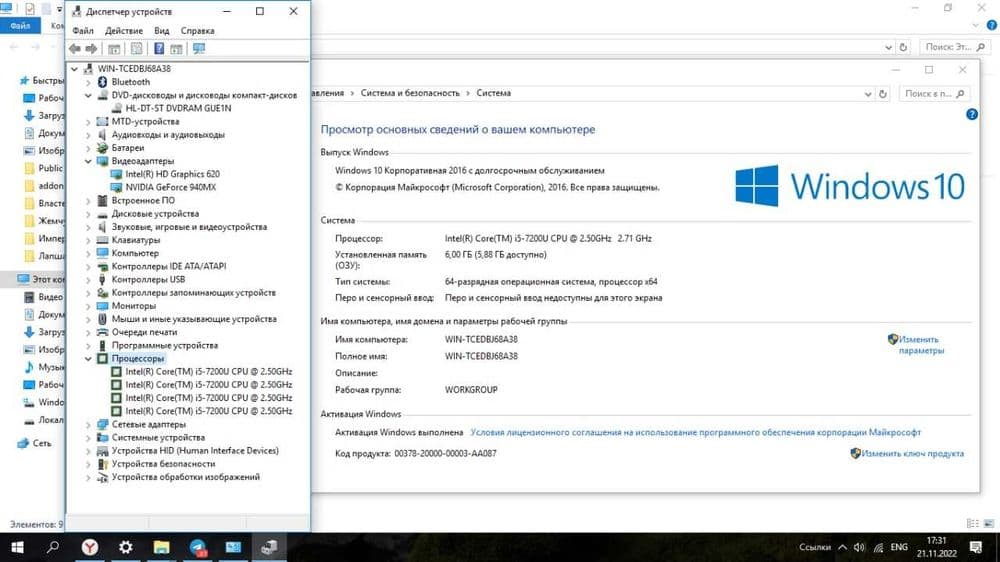Expand the Bluetooth category
The image size is (1000, 562).
[88, 82]
